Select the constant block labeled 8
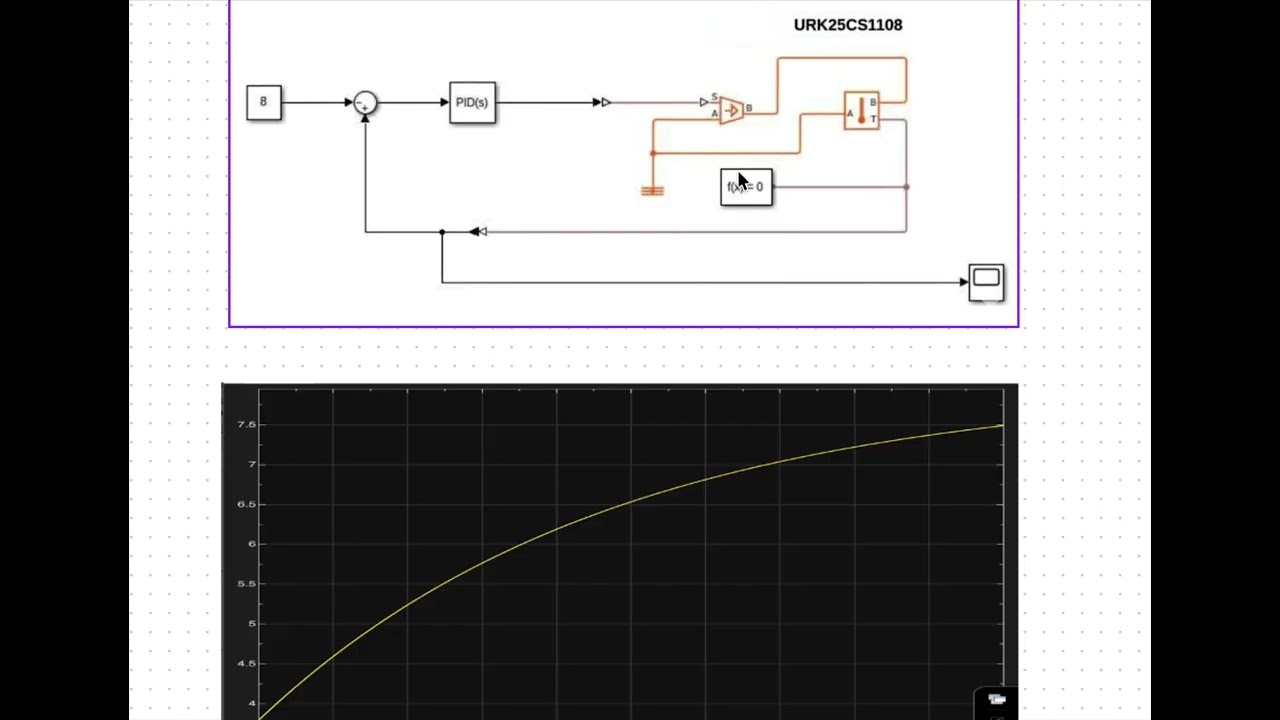 [x=263, y=102]
